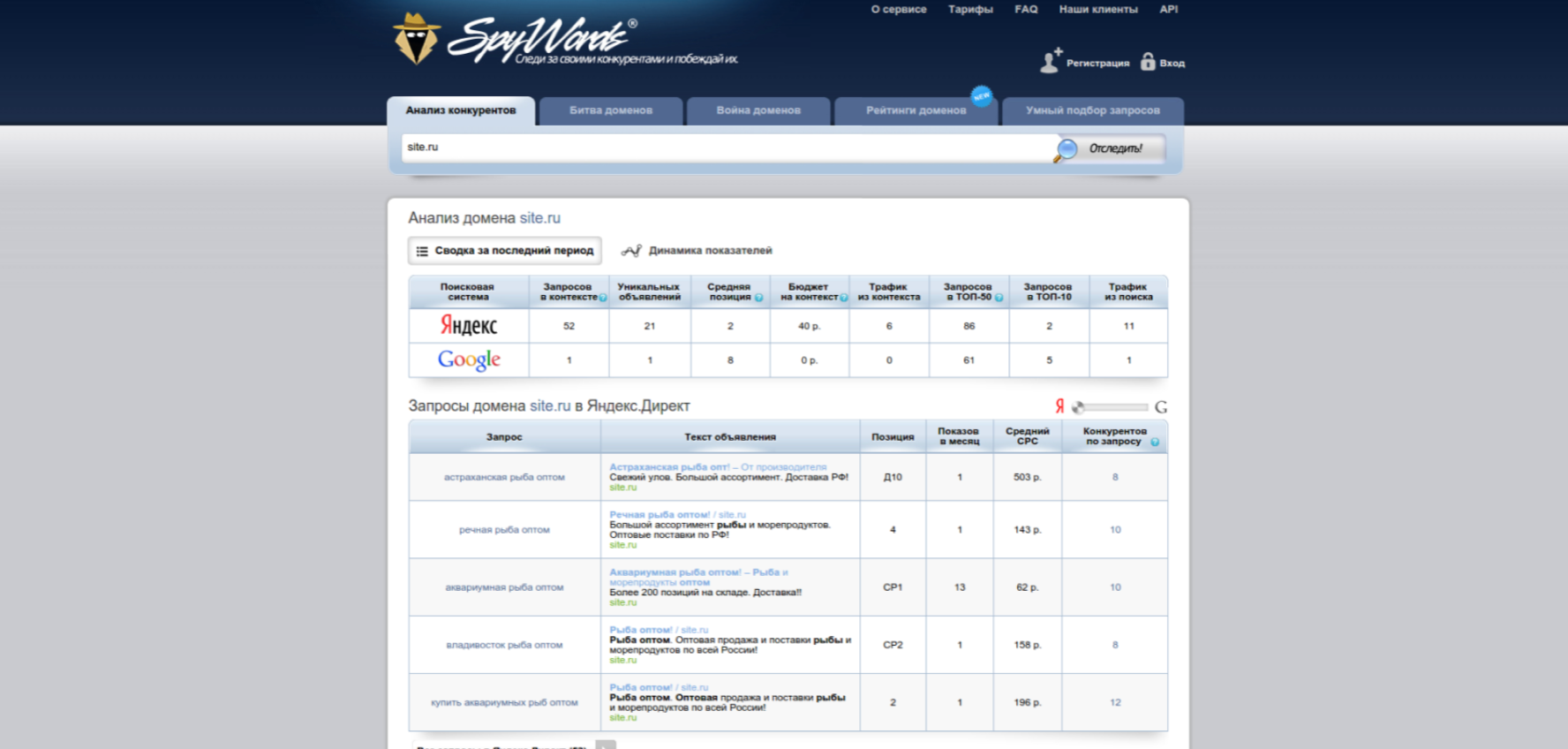
Task: Click the blue NEW badge on Рейтинги доменов
Action: (982, 95)
